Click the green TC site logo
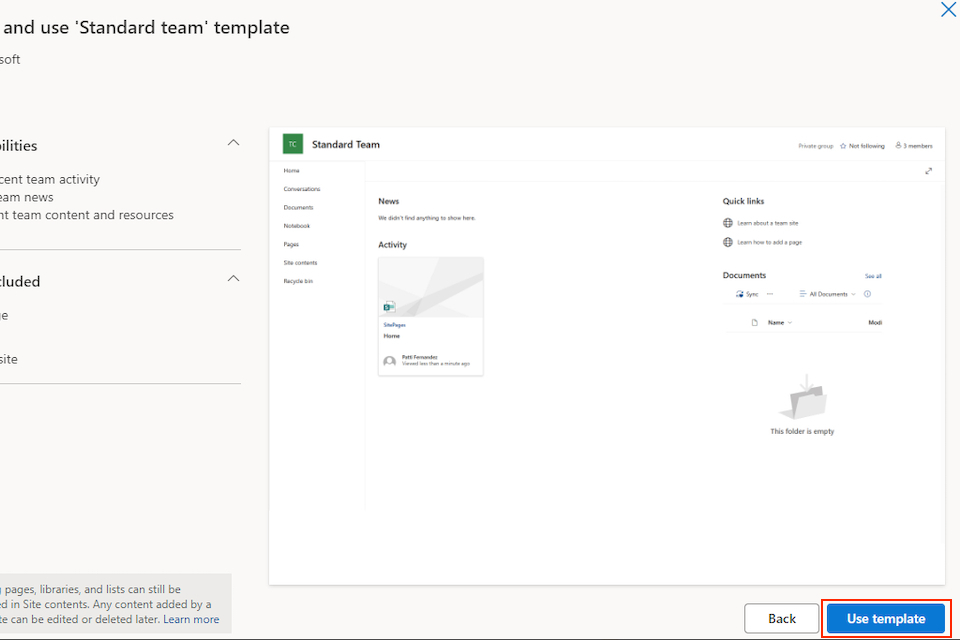 (293, 144)
